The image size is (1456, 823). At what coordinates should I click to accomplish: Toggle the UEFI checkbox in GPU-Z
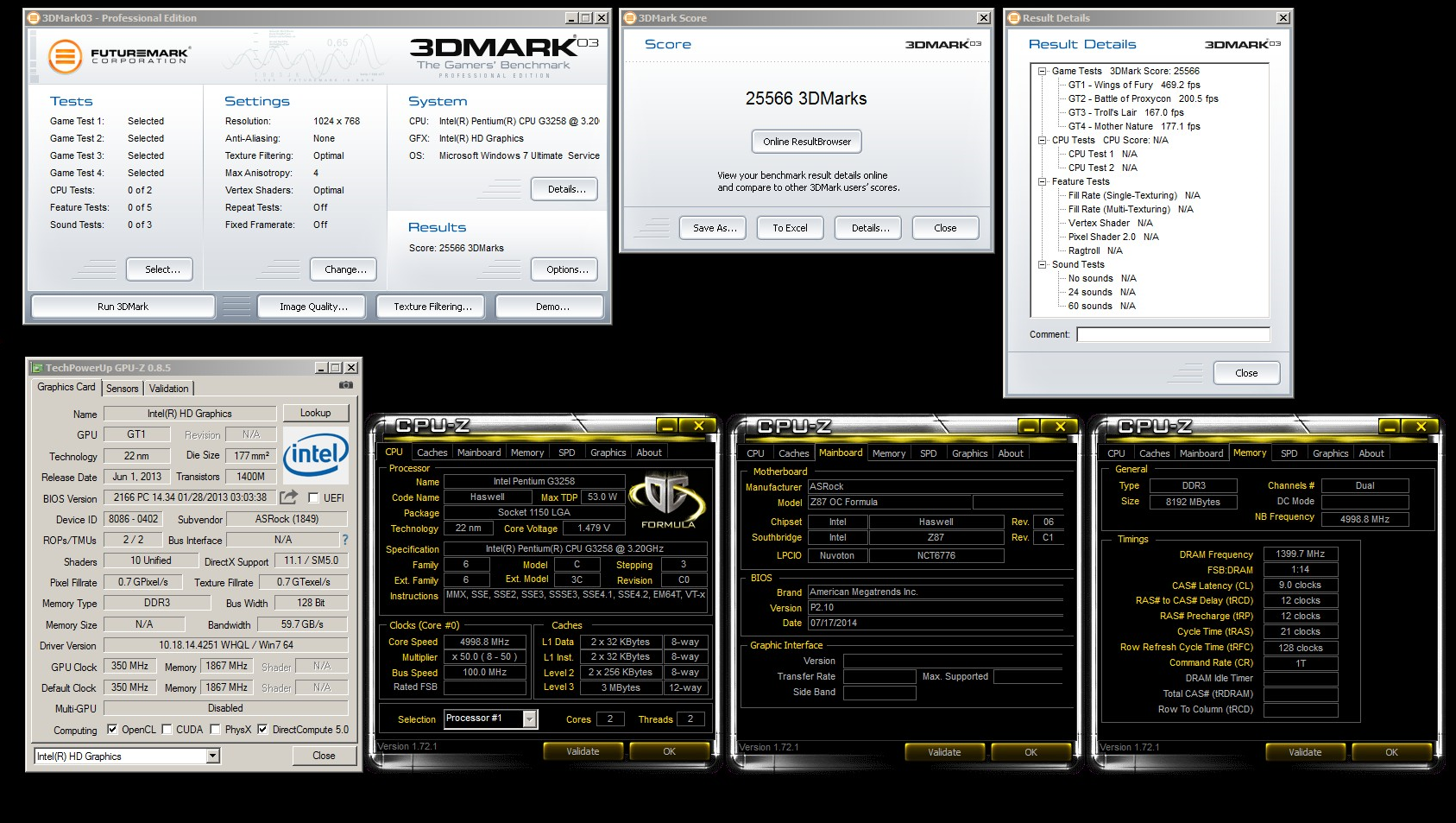click(x=312, y=498)
